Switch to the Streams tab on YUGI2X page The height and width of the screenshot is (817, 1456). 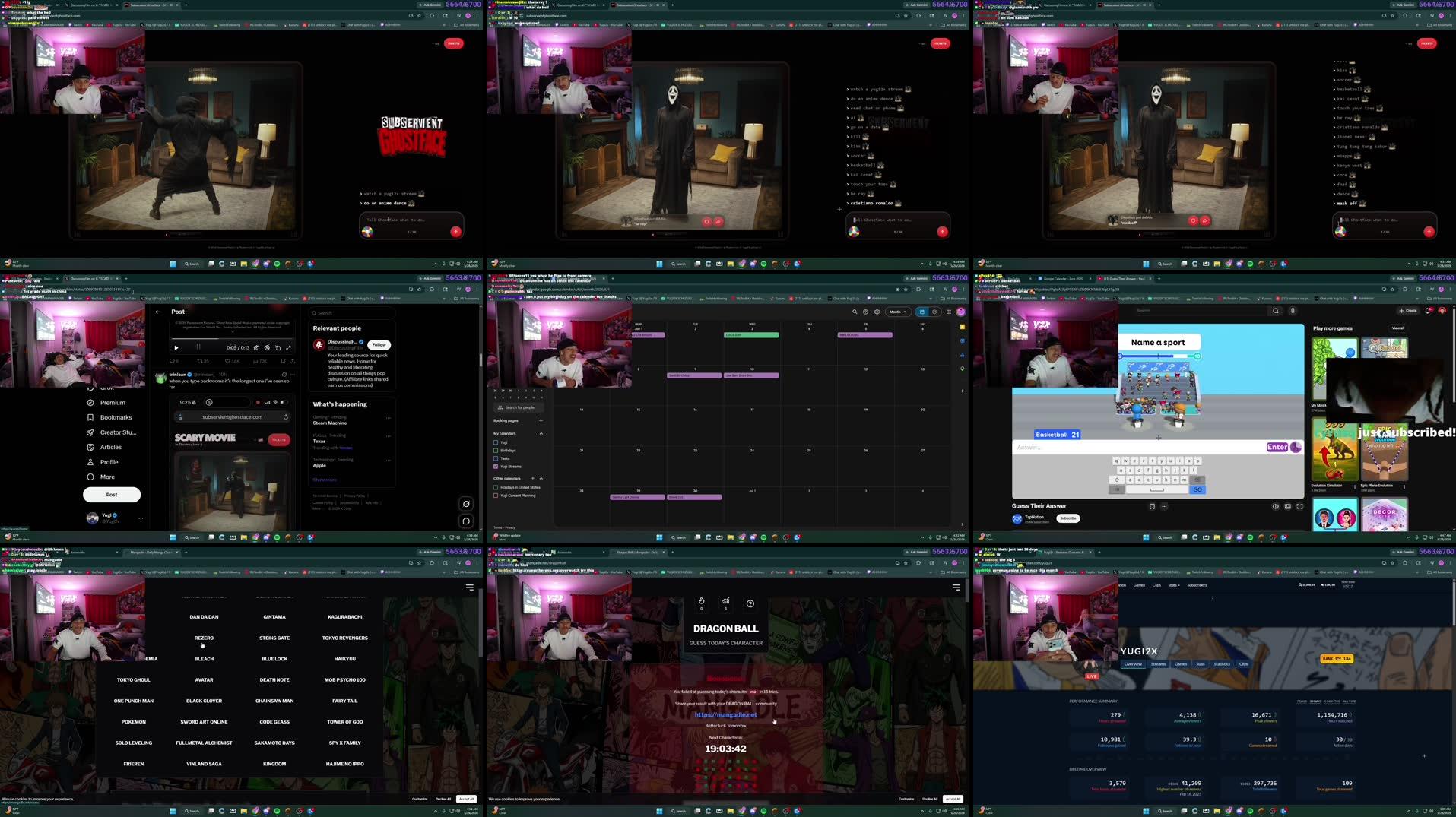click(1158, 664)
